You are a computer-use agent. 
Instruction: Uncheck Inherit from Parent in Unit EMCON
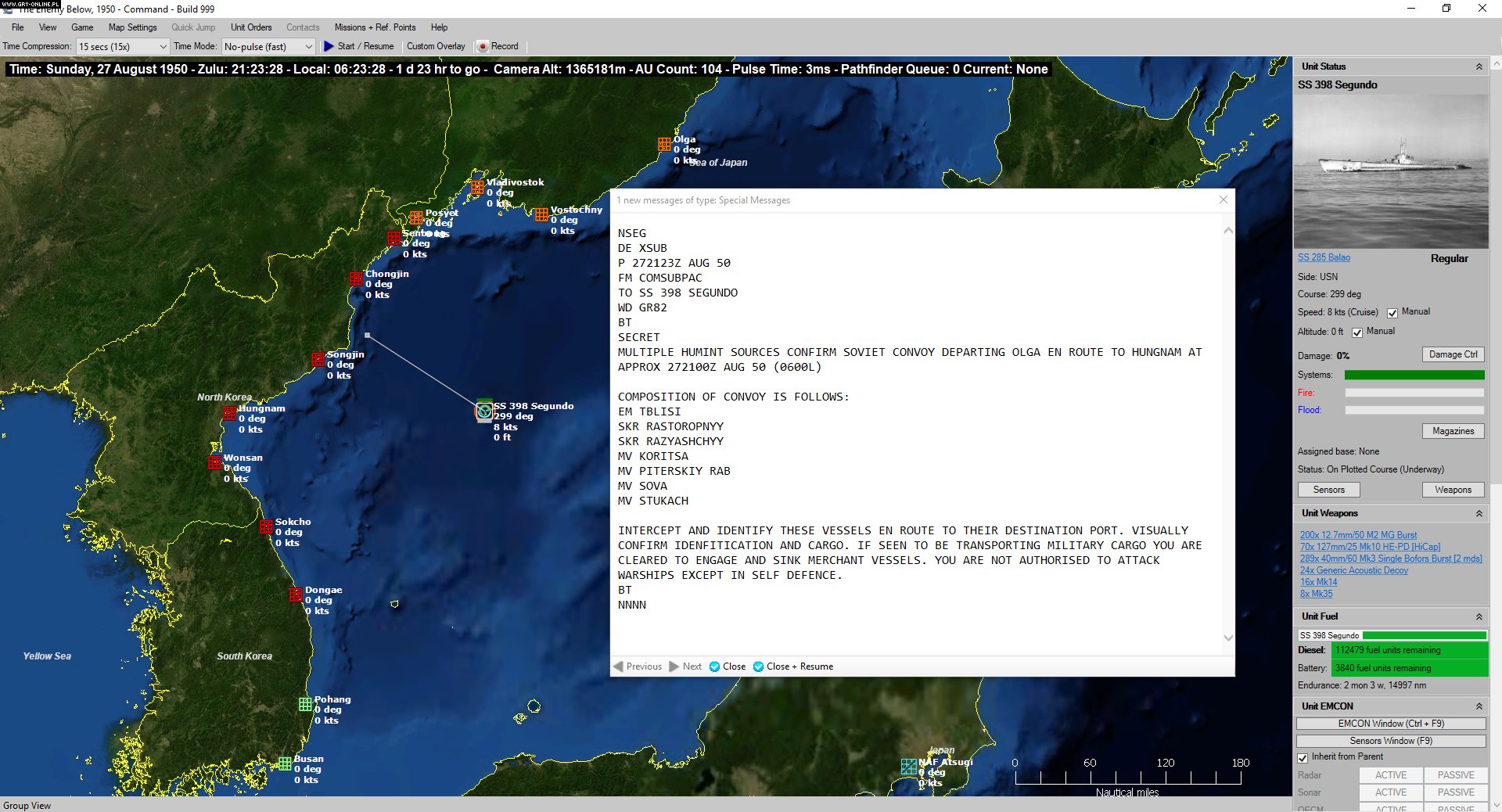pyautogui.click(x=1303, y=758)
